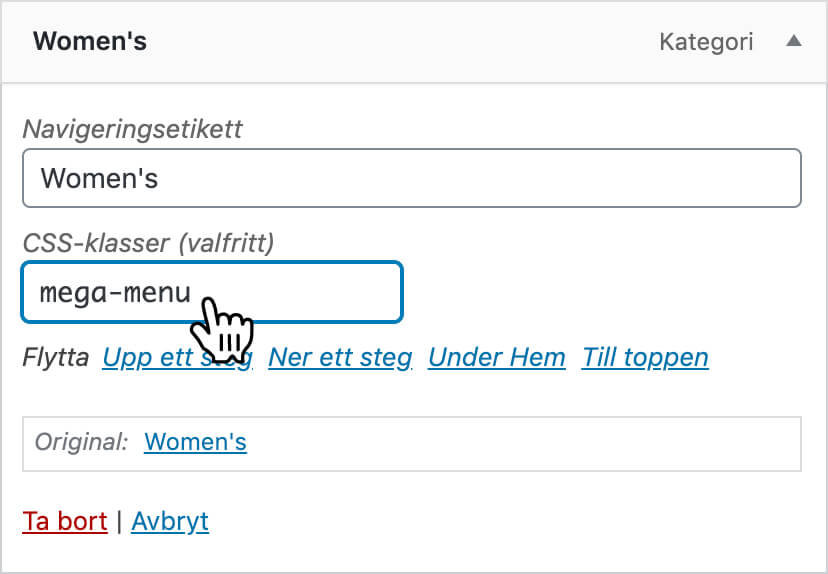Screen dimensions: 828x574
Task: Click the Navigeringsetikett field label
Action: (133, 129)
